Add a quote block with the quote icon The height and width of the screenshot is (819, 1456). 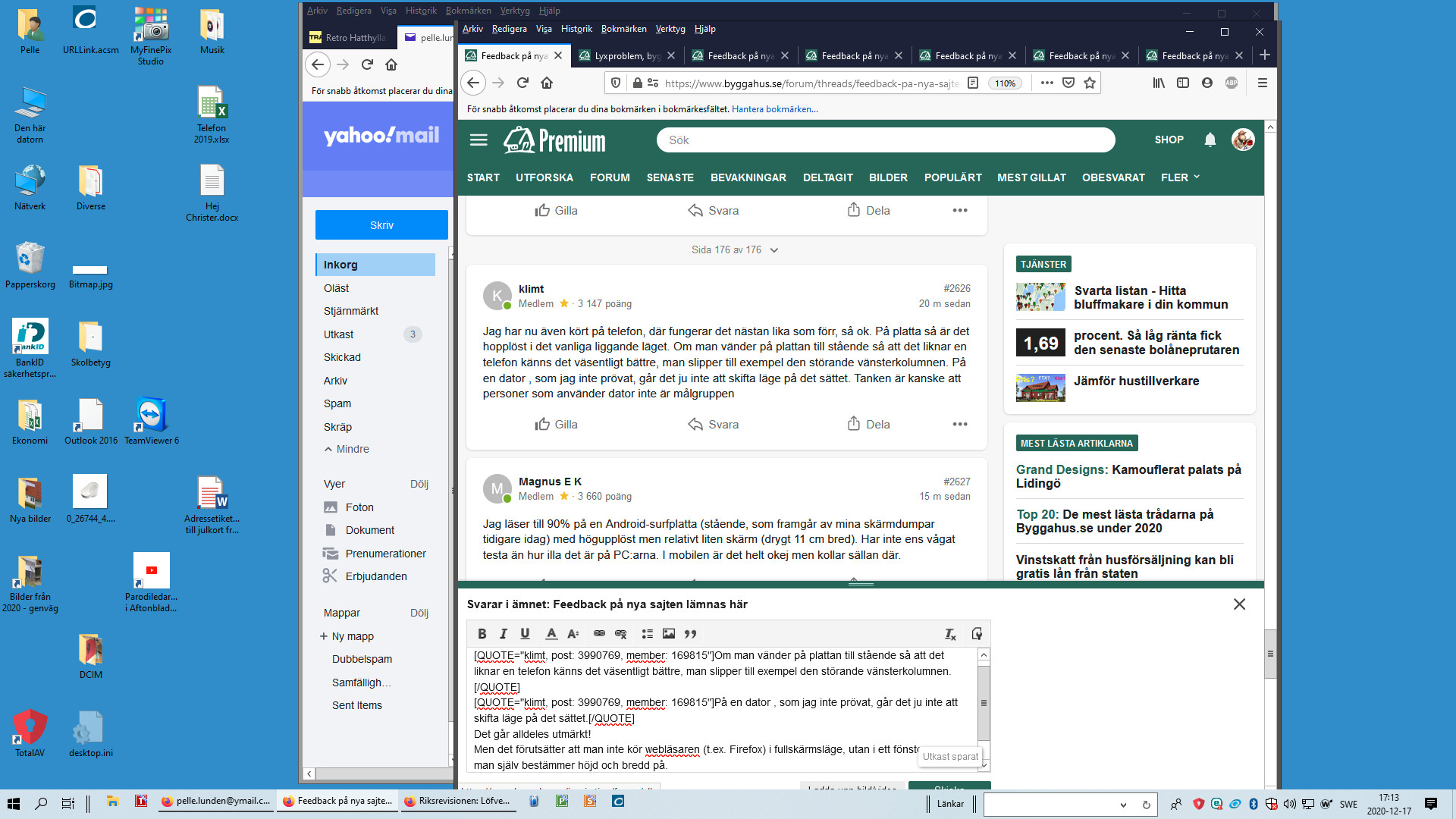(690, 634)
